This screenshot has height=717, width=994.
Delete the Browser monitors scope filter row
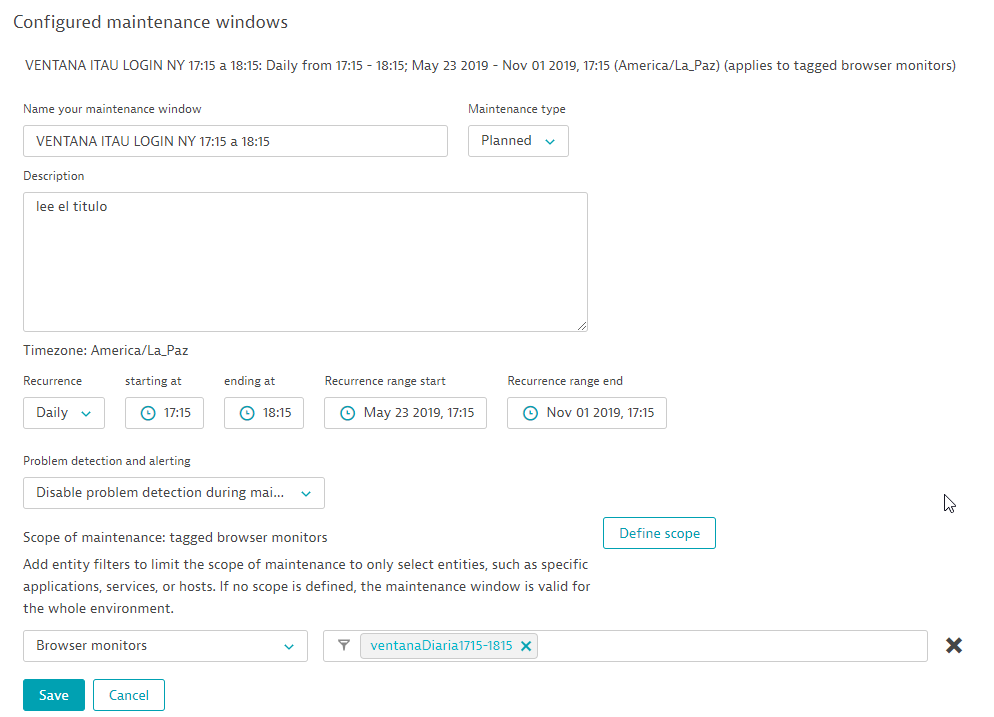point(954,646)
